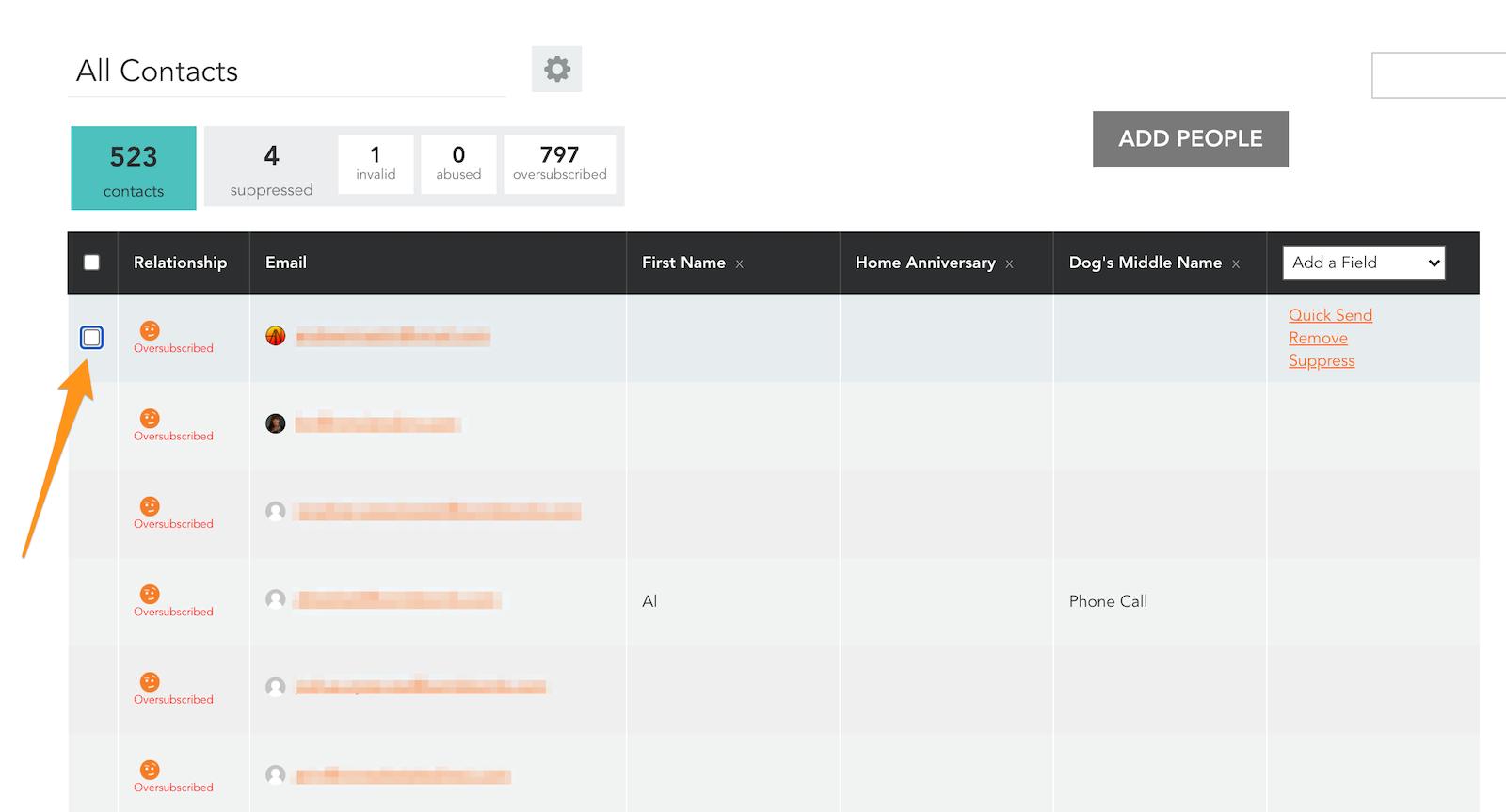The height and width of the screenshot is (812, 1506).
Task: Remove Dog's Middle Name column via its x
Action: click(x=1236, y=264)
